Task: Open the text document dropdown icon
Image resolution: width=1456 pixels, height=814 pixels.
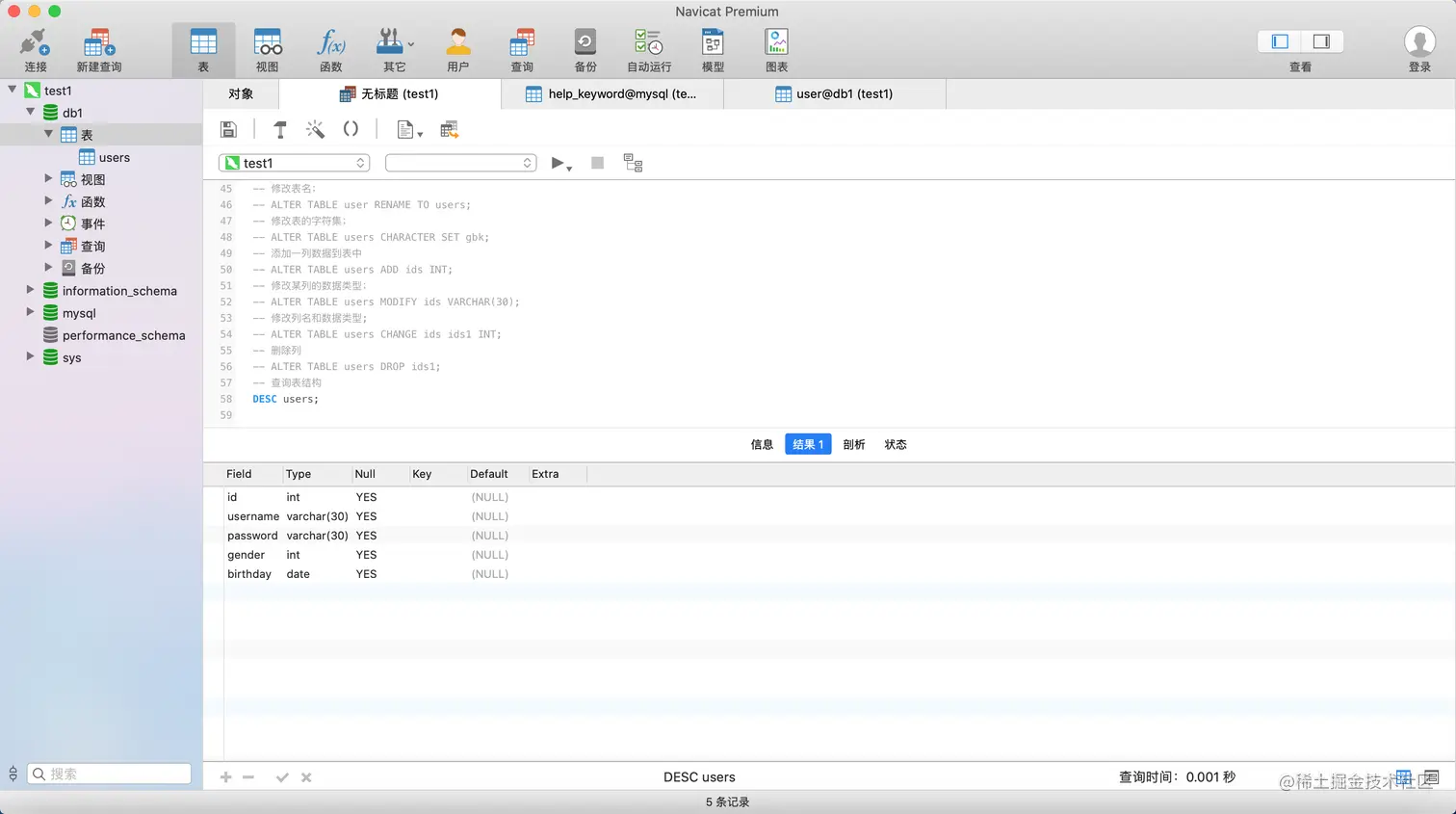Action: pos(409,129)
